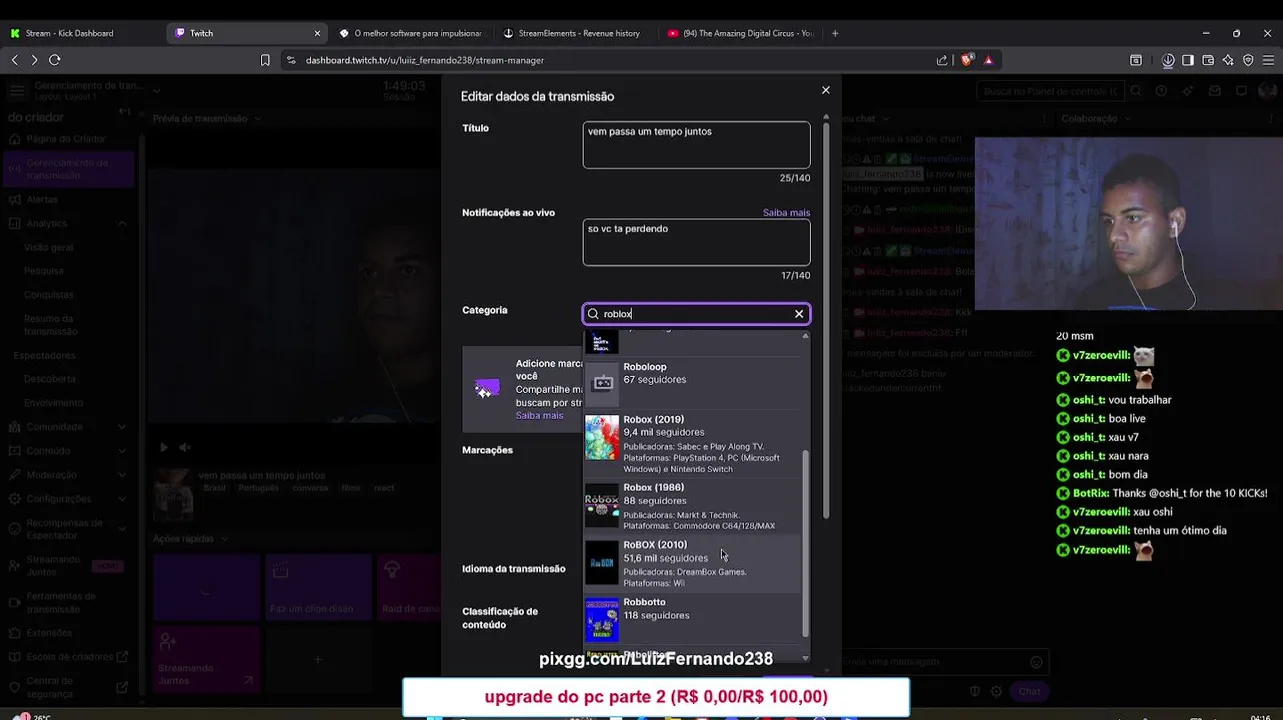Switch to Stream - Kick Dashboard tab
The width and height of the screenshot is (1283, 720).
point(69,33)
